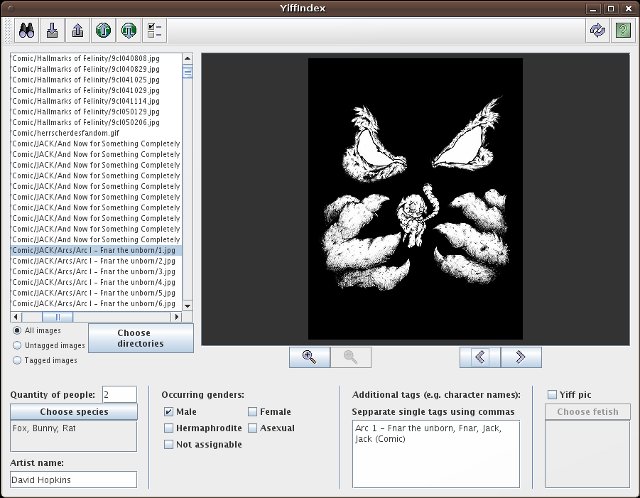Viewport: 640px width, 498px height.
Task: Open window menu icon in title bar
Action: point(10,8)
